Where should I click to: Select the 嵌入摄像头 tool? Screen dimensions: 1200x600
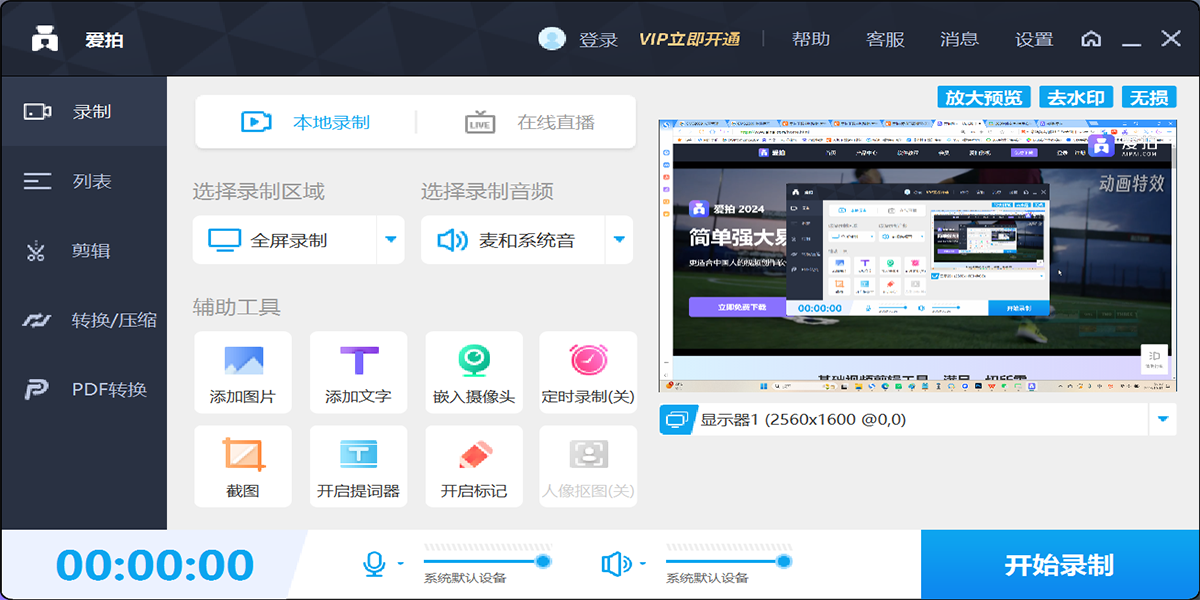(474, 372)
